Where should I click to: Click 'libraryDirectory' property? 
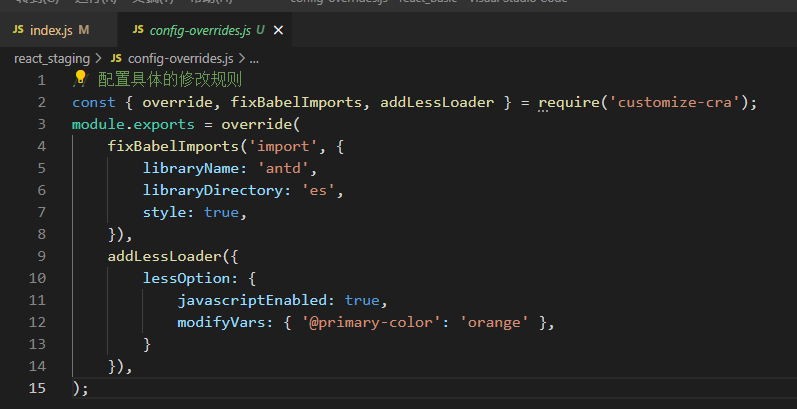click(212, 191)
